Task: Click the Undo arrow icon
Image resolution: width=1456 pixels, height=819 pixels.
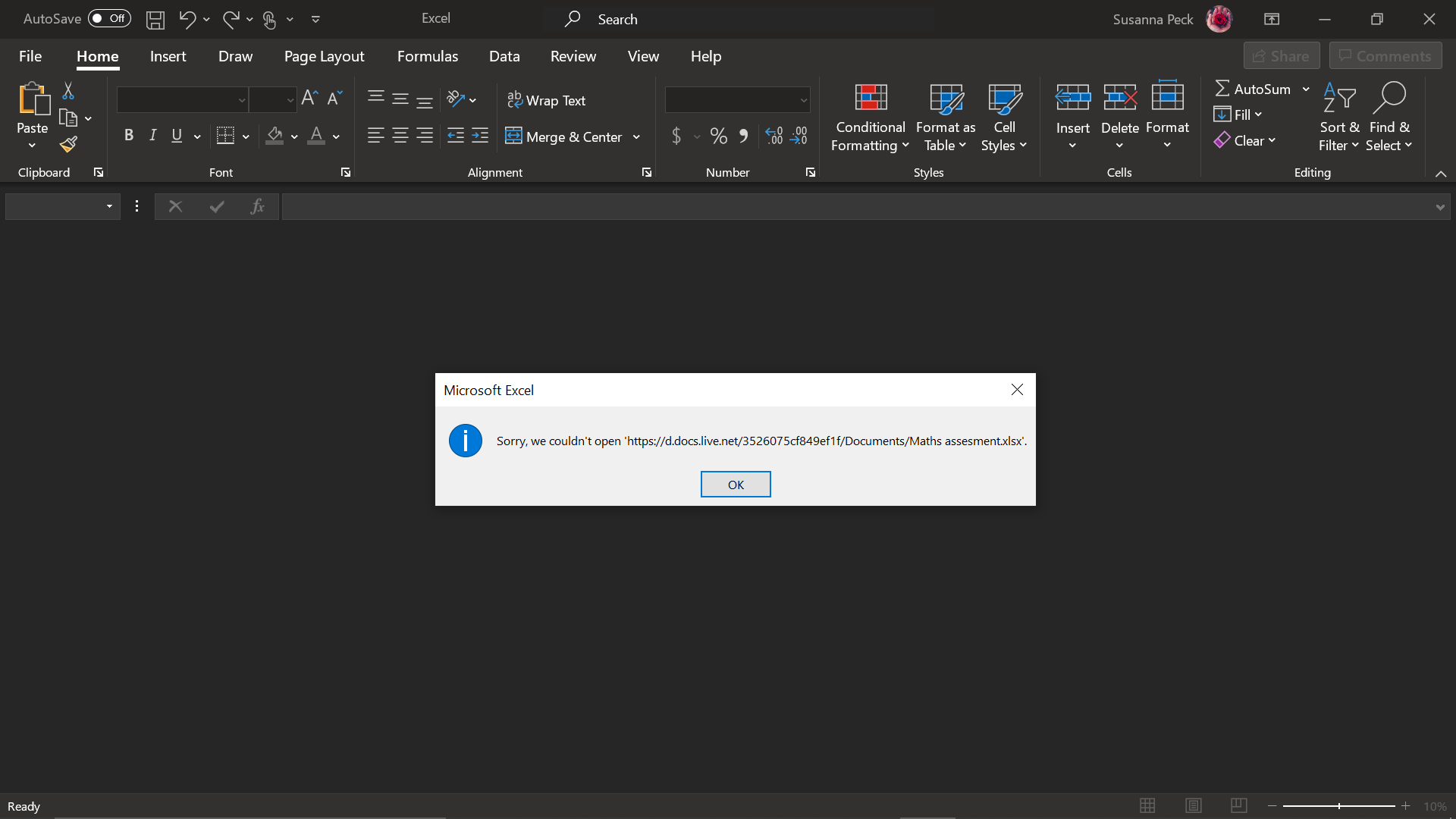Action: pyautogui.click(x=187, y=19)
